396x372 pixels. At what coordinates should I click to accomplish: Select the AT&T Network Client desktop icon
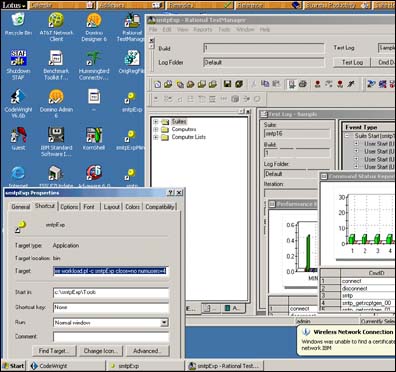(x=56, y=27)
